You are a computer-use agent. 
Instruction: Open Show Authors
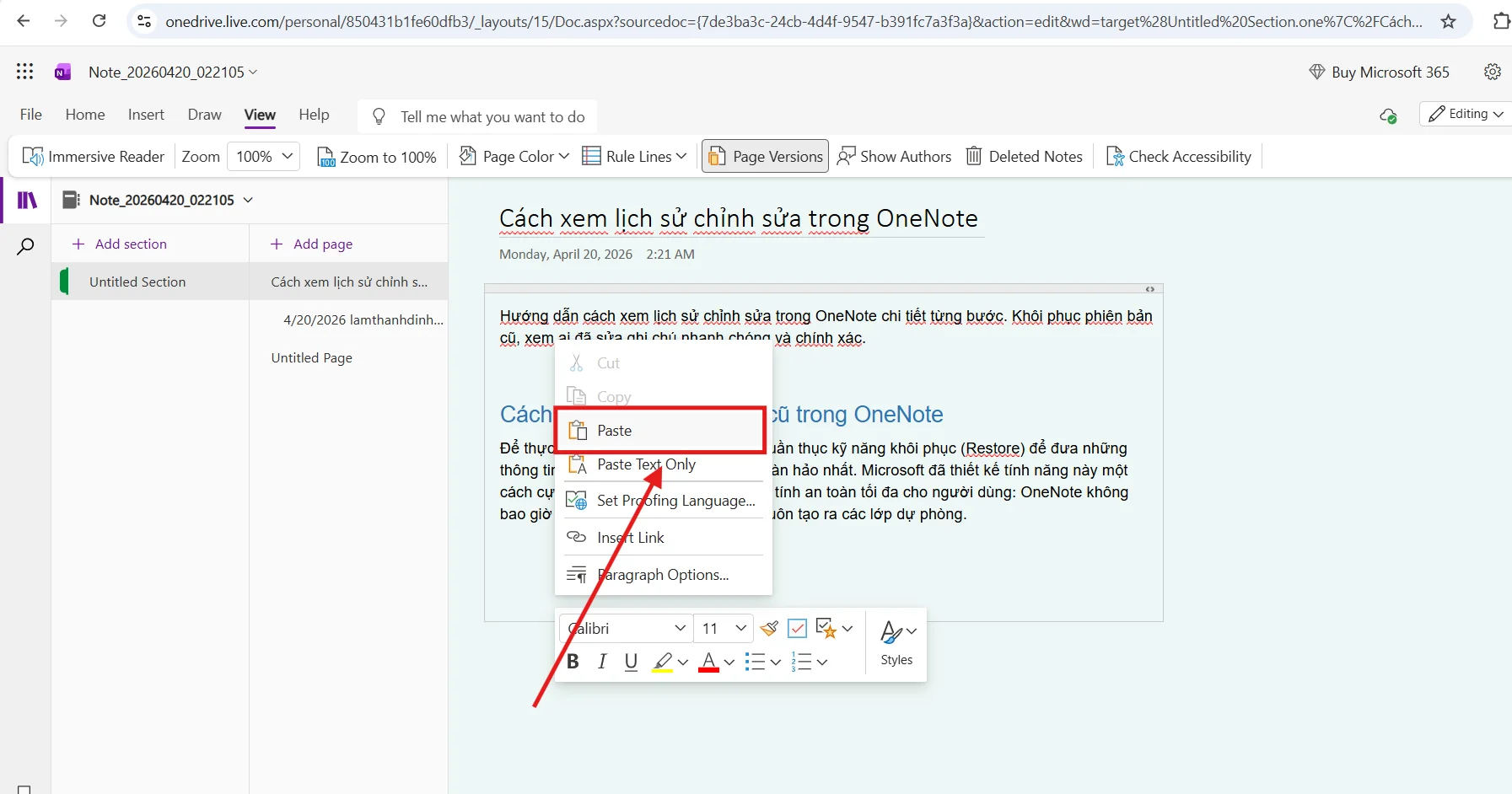(895, 156)
